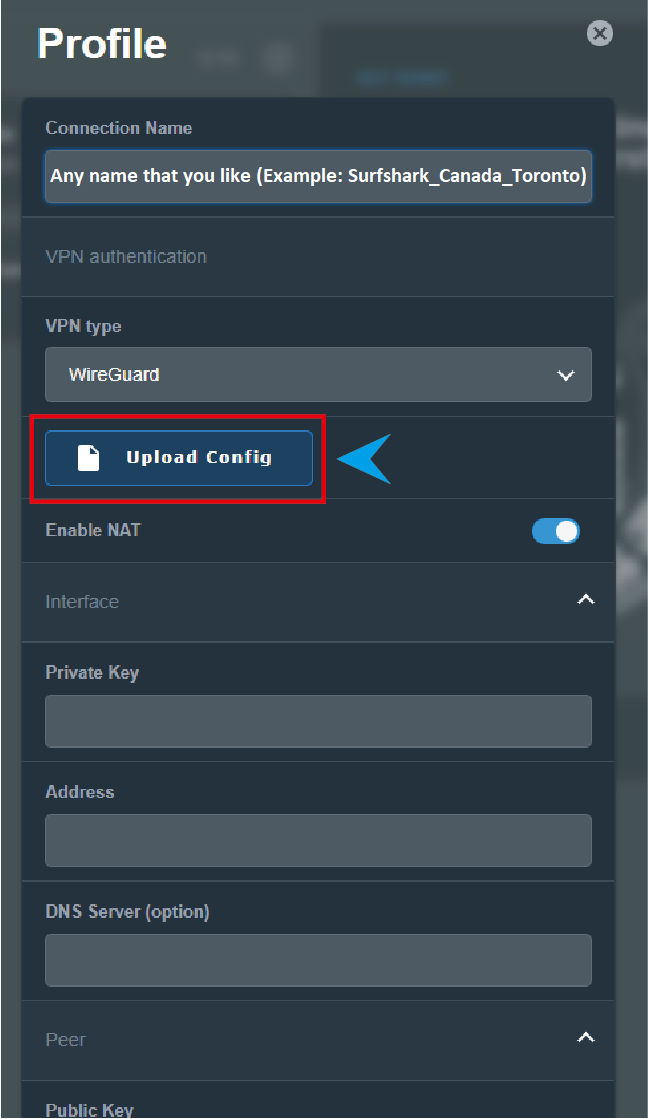Click into the Address input box
This screenshot has height=1119, width=648.
(318, 840)
